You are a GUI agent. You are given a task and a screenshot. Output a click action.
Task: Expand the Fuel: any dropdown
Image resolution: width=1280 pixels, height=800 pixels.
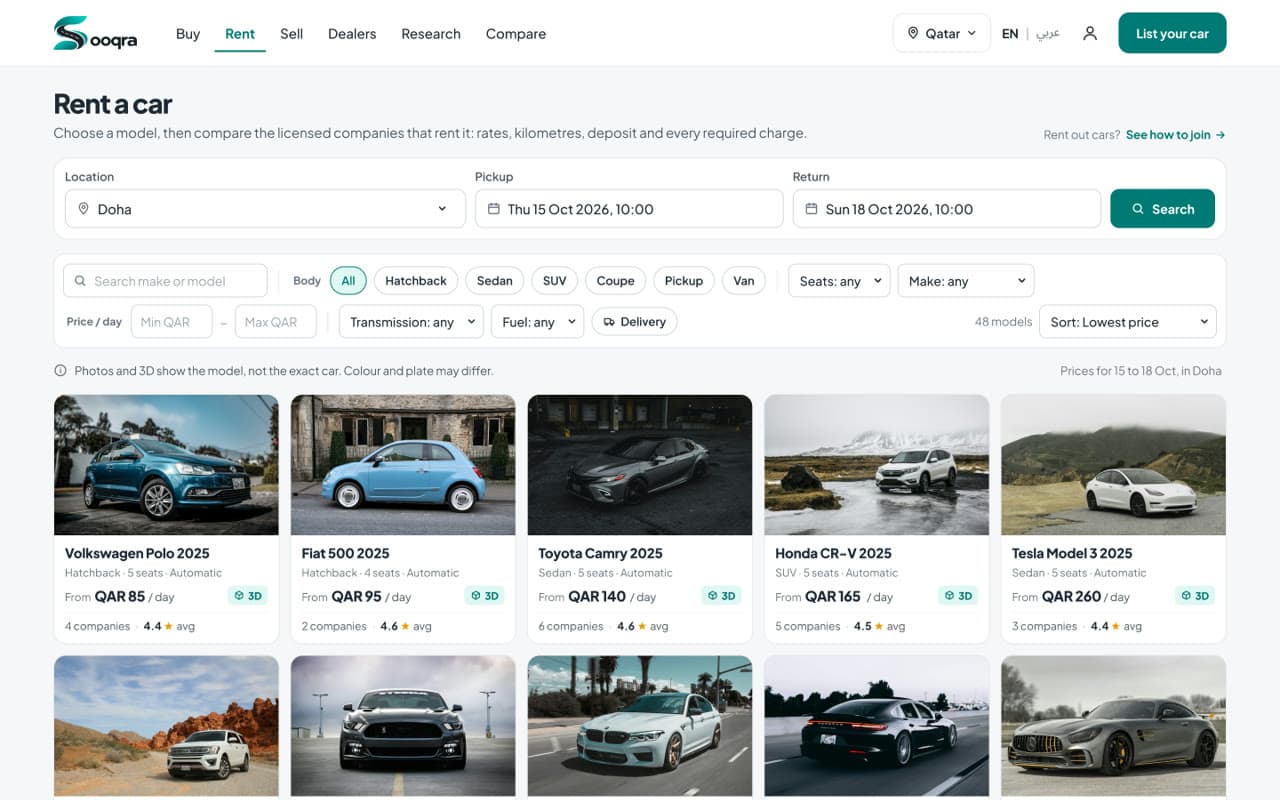tap(538, 322)
